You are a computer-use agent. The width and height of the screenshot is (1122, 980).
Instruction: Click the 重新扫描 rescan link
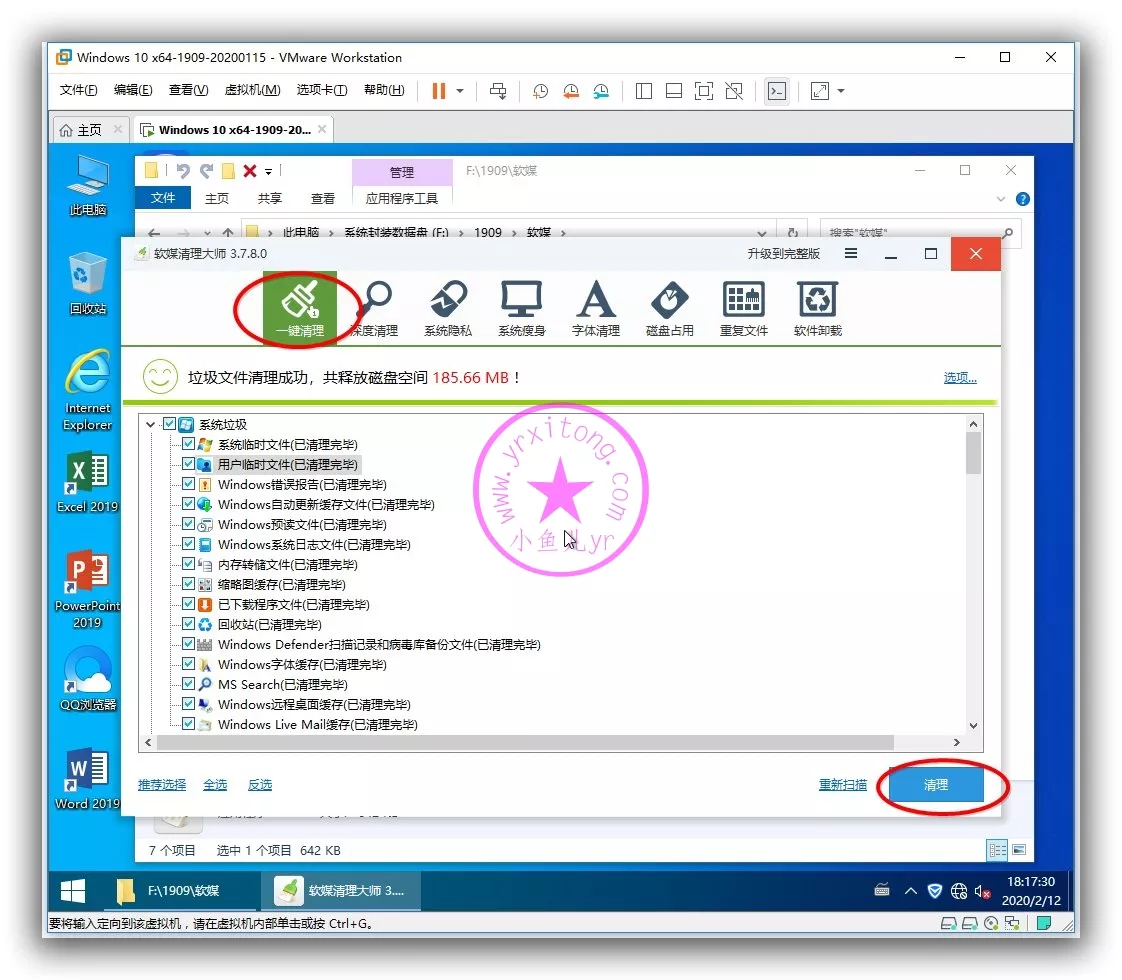coord(842,785)
